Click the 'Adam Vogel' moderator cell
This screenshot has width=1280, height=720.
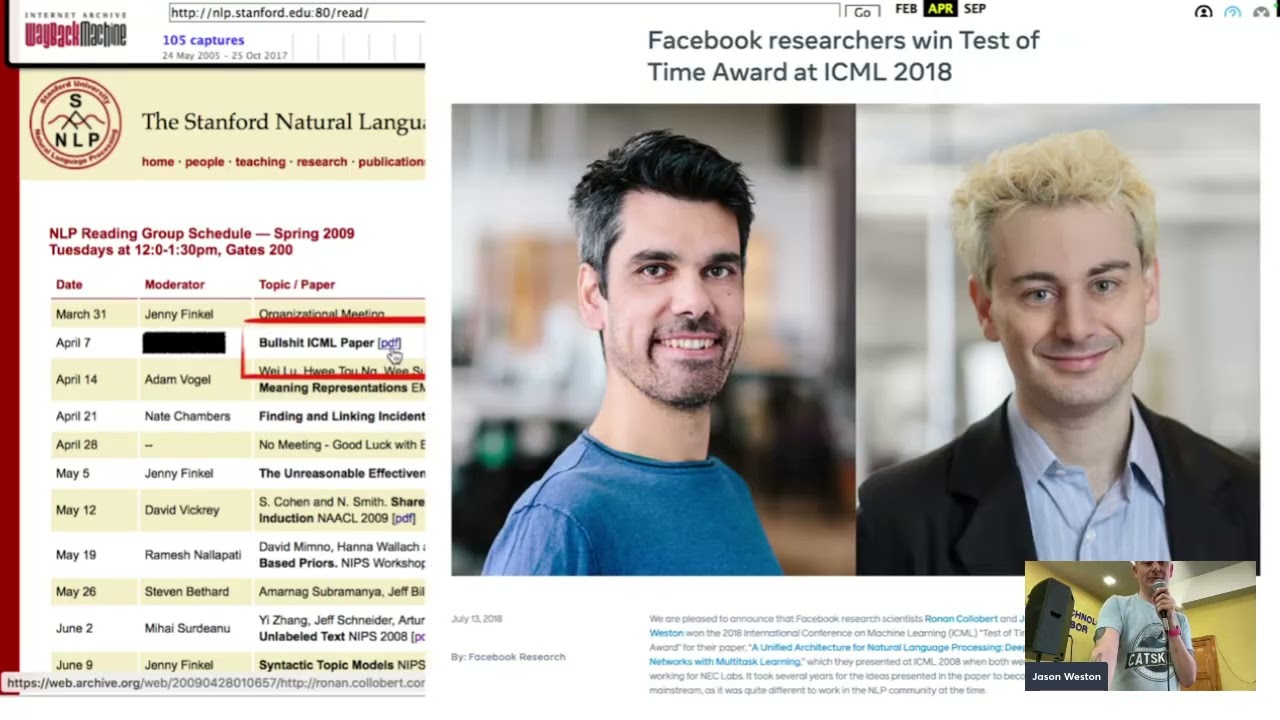(x=177, y=380)
